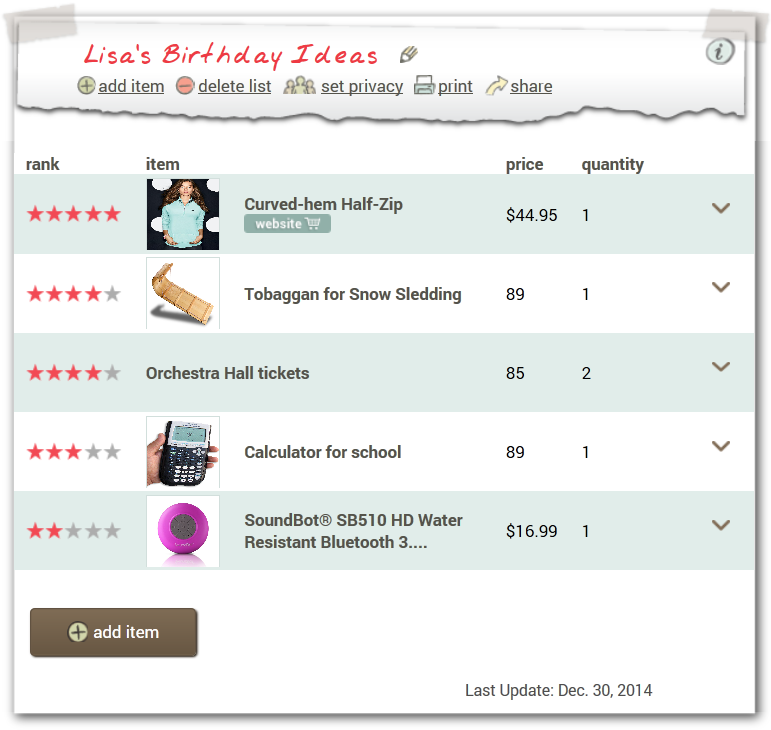Image resolution: width=771 pixels, height=730 pixels.
Task: Click the share arrow icon
Action: tap(497, 86)
